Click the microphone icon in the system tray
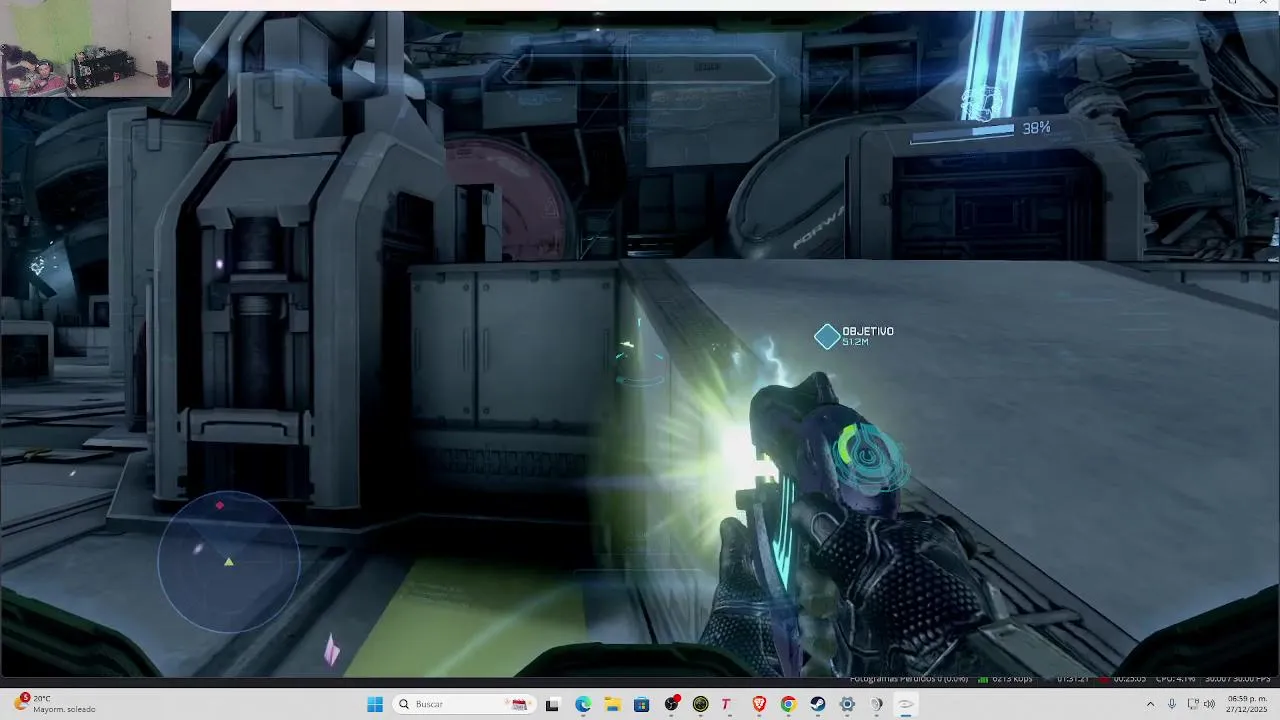 click(x=1172, y=704)
